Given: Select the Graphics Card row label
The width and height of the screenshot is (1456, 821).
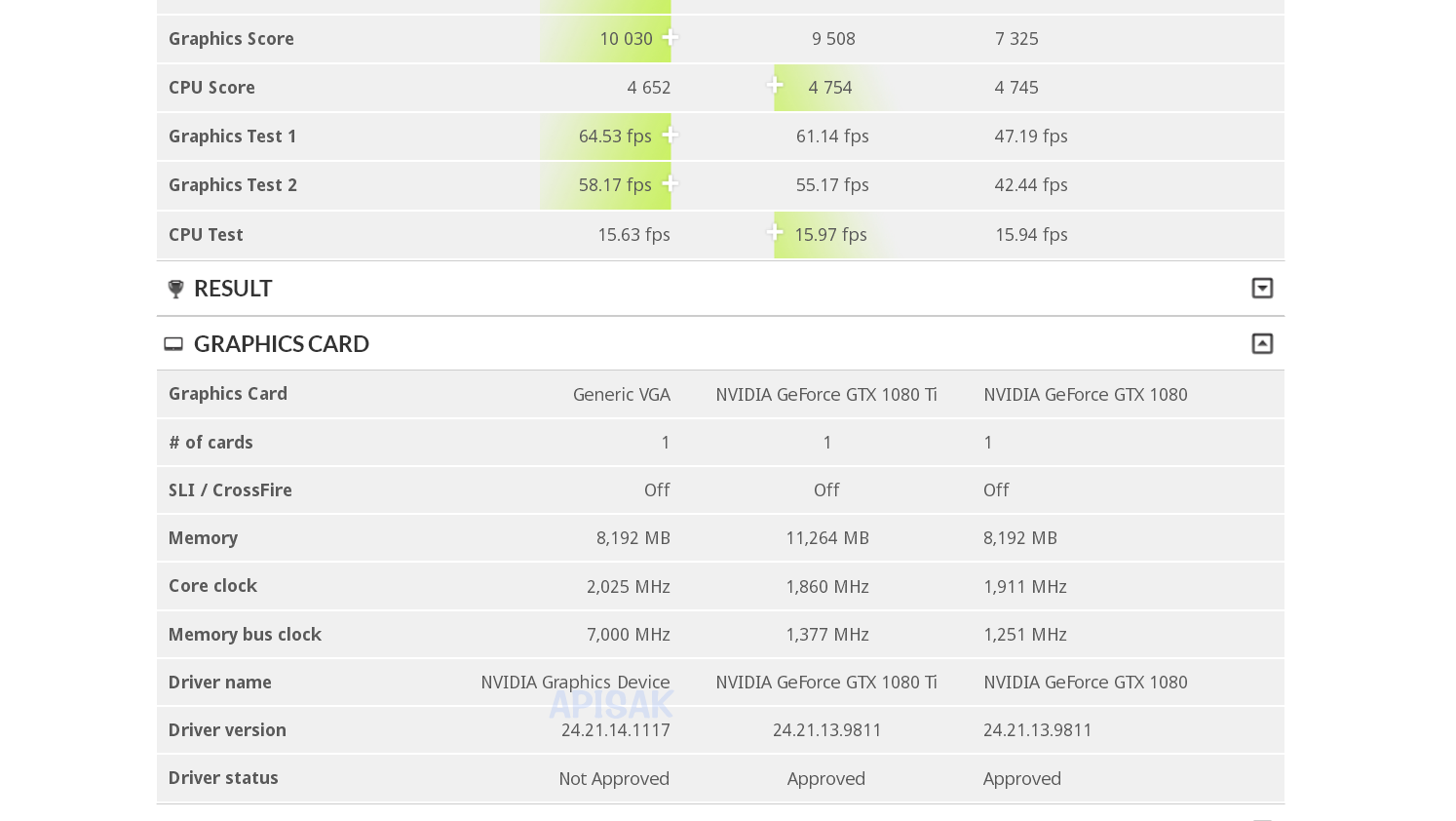Looking at the screenshot, I should [228, 394].
